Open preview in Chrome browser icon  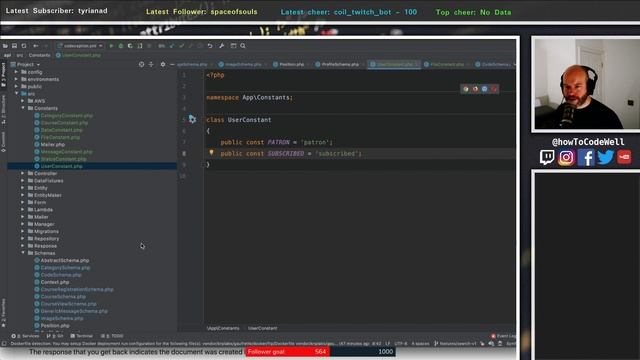pyautogui.click(x=466, y=89)
